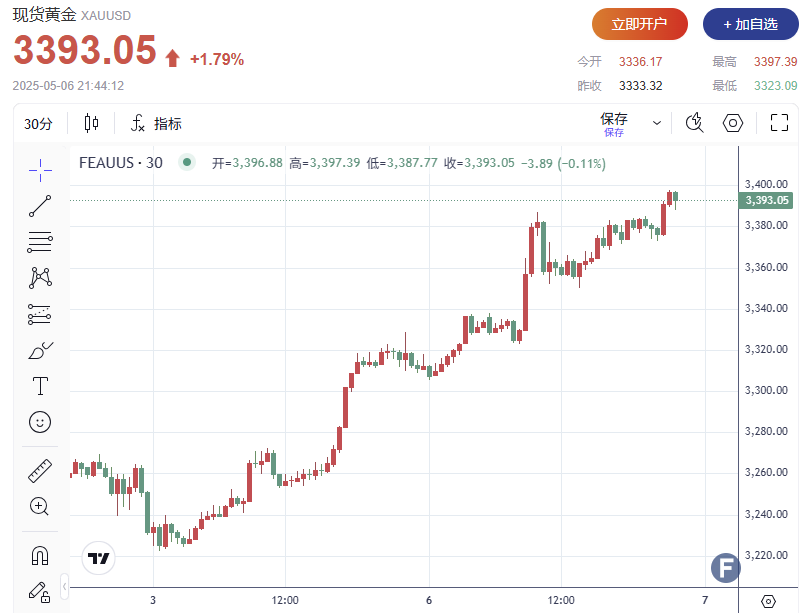Viewport: 807px width, 613px height.
Task: Open candlestick chart type selector
Action: [x=92, y=123]
